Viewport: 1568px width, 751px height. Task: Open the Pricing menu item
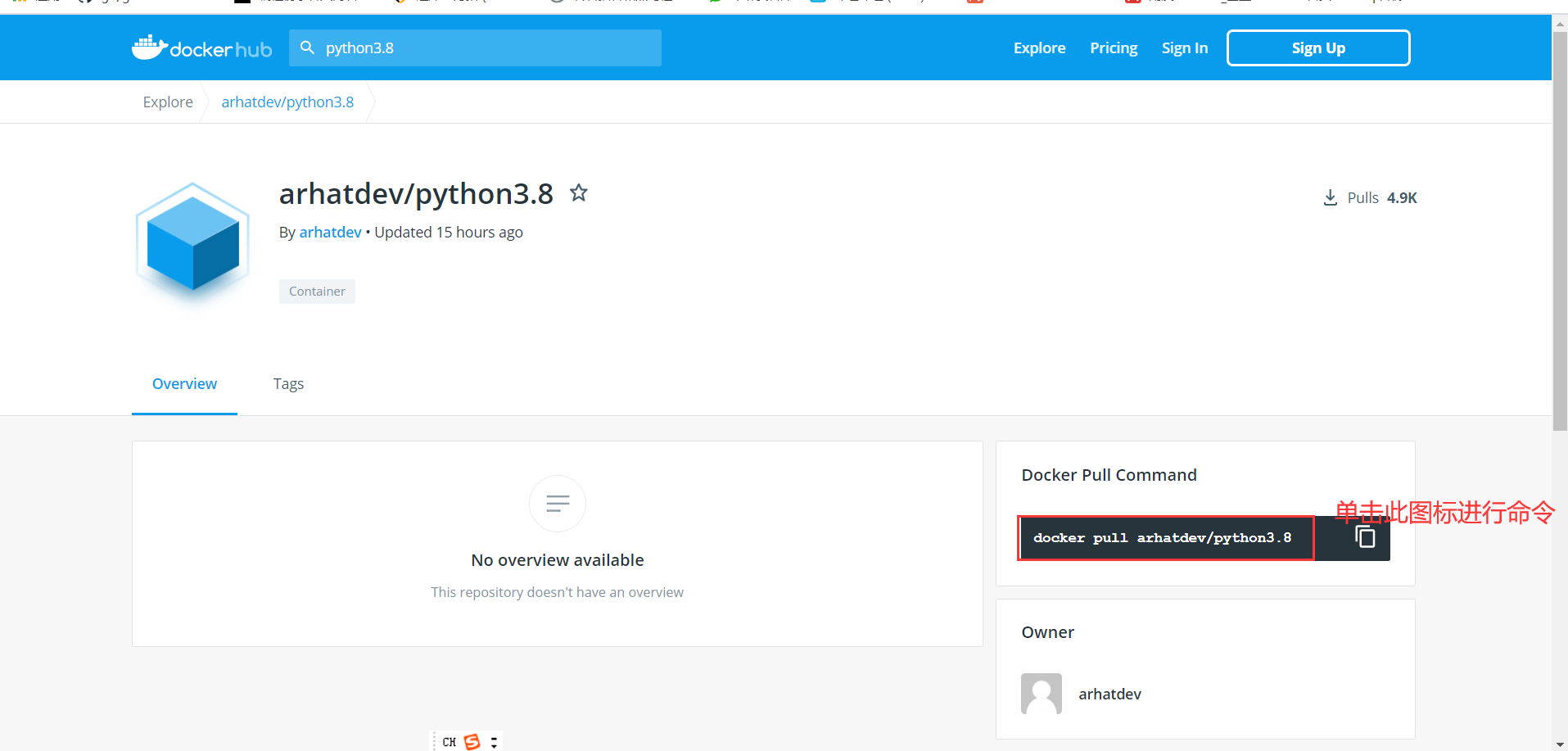point(1113,48)
